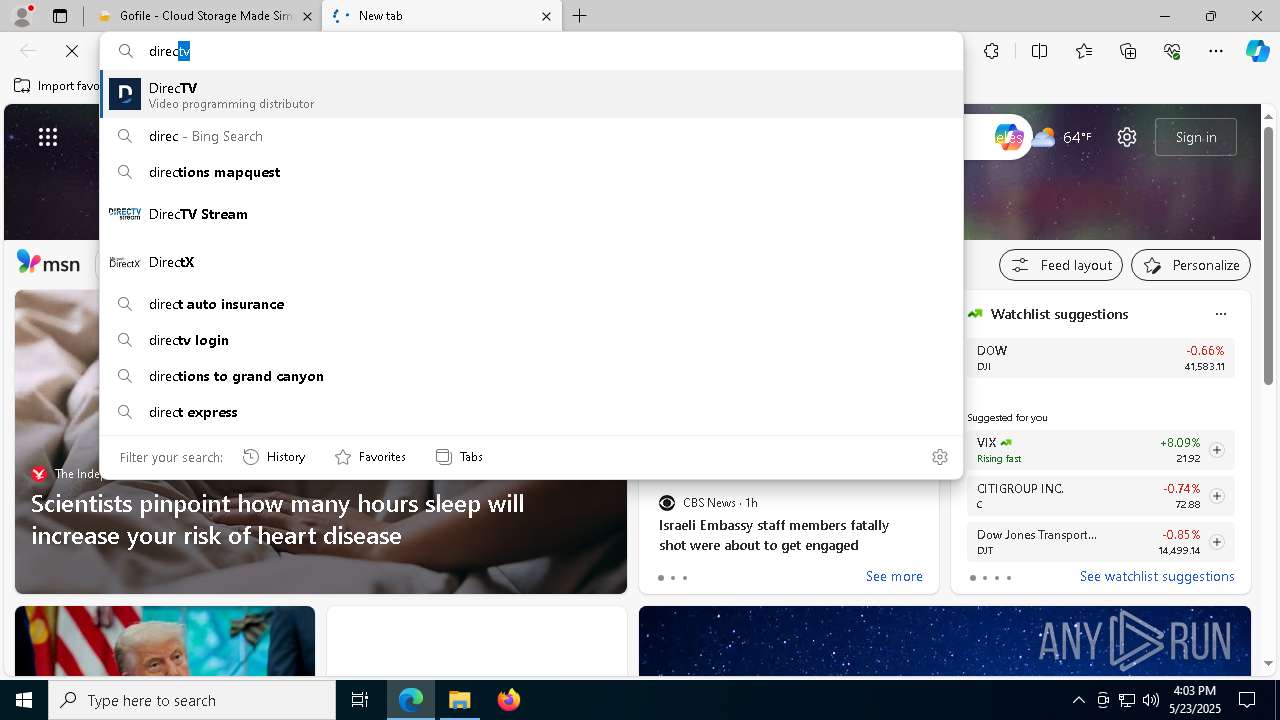Toggle the Split screen icon
Screen dimensions: 1280x720
click(1039, 51)
